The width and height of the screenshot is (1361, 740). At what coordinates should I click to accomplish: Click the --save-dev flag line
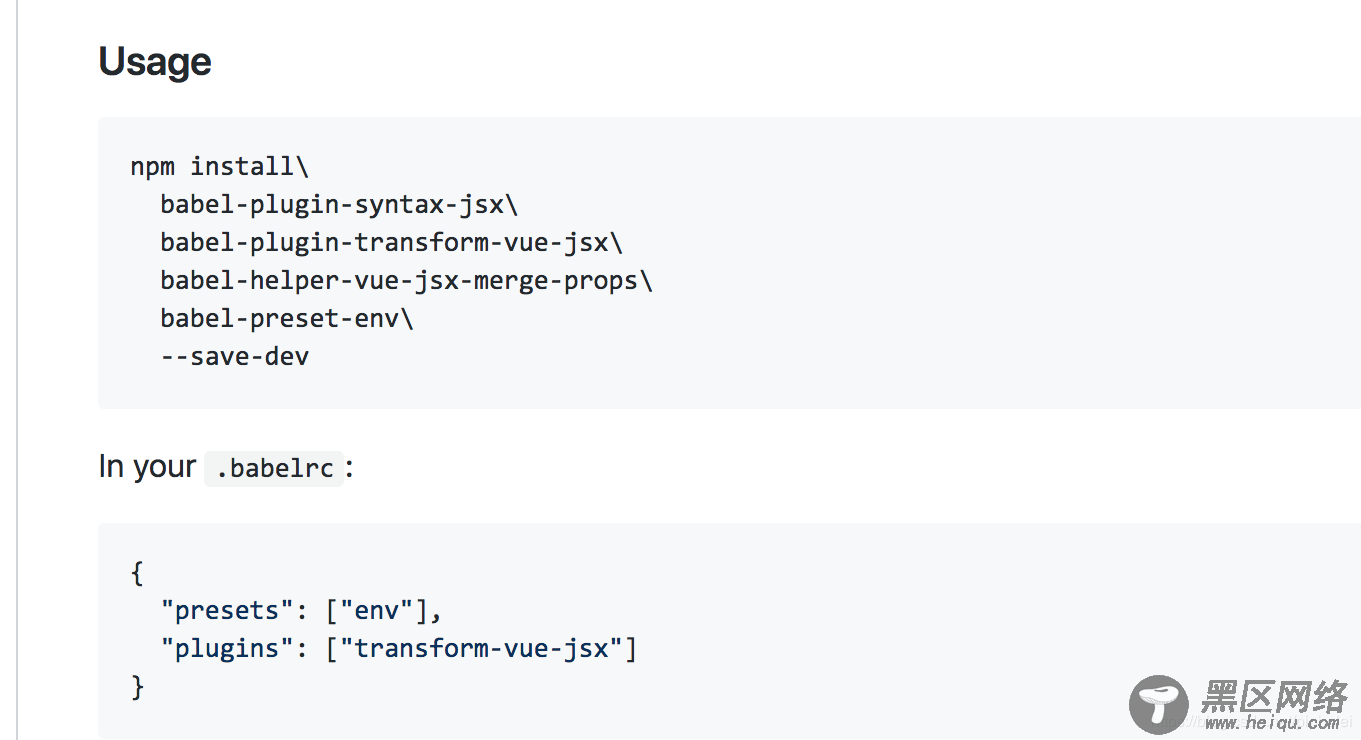click(235, 356)
